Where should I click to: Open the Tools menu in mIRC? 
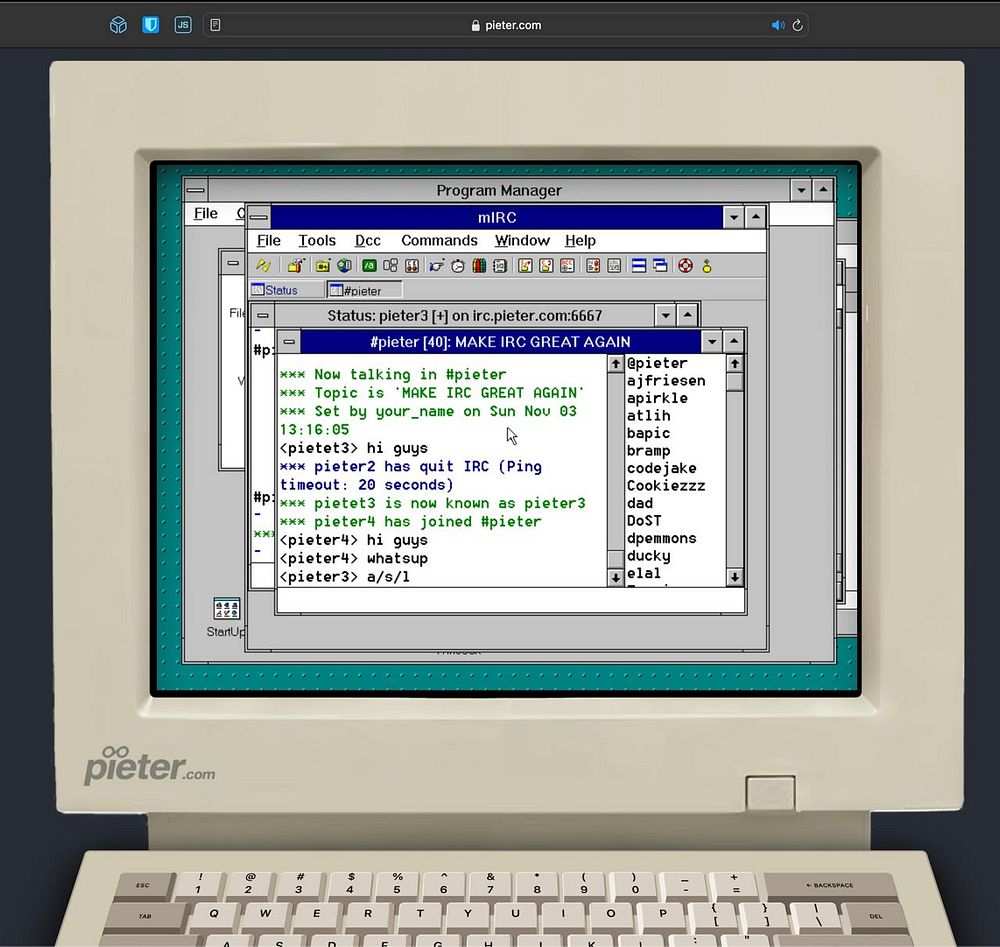[317, 240]
